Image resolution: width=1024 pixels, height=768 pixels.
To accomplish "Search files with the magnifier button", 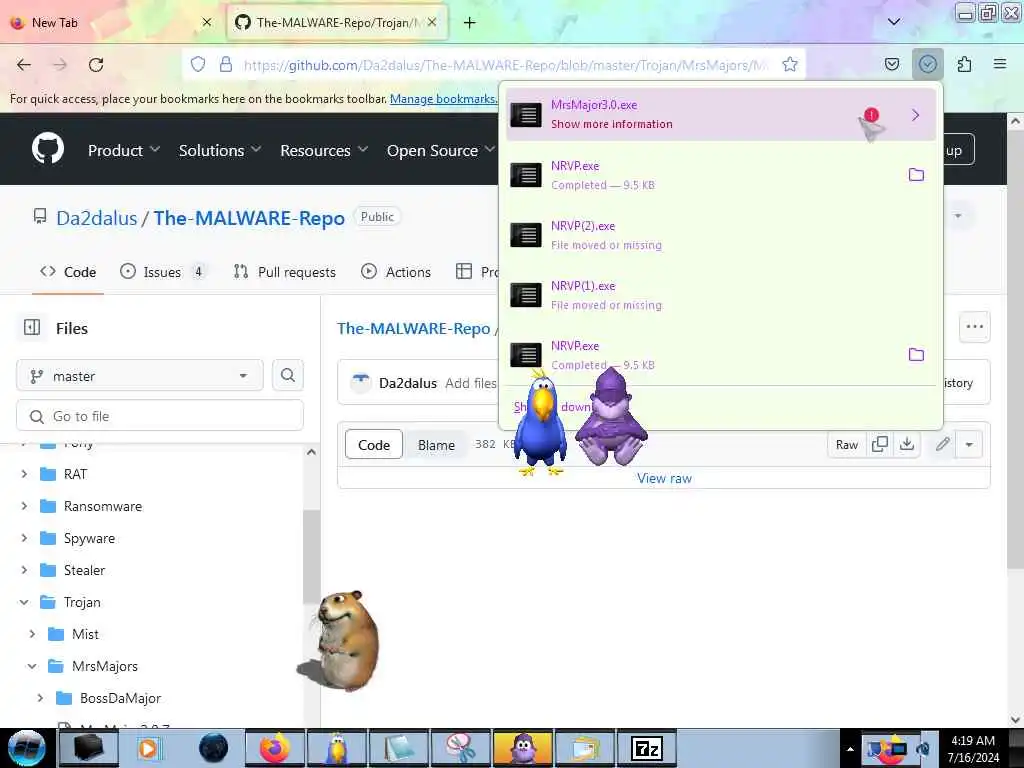I will 287,376.
